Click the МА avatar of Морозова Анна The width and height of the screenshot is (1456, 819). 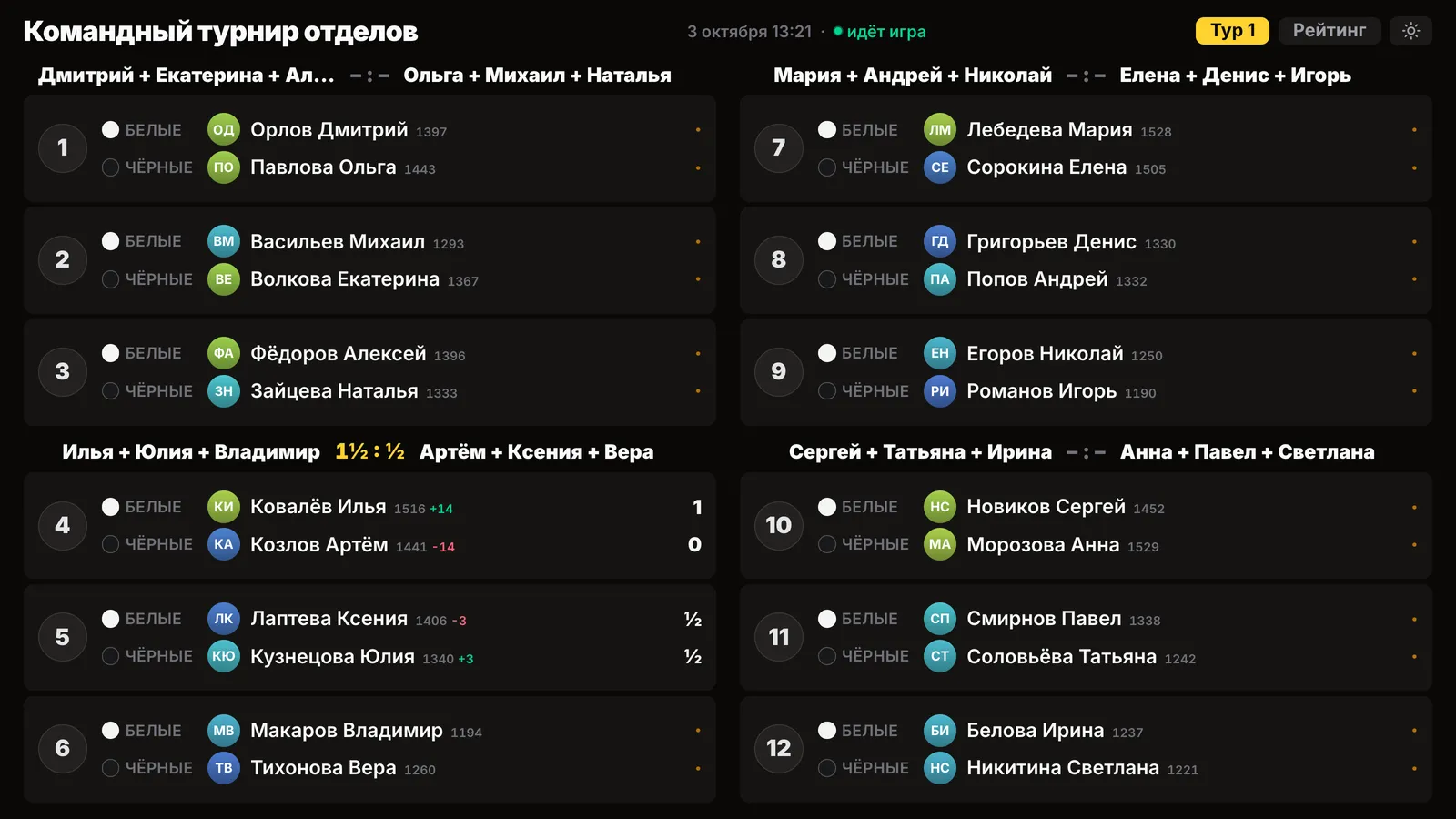pos(940,544)
